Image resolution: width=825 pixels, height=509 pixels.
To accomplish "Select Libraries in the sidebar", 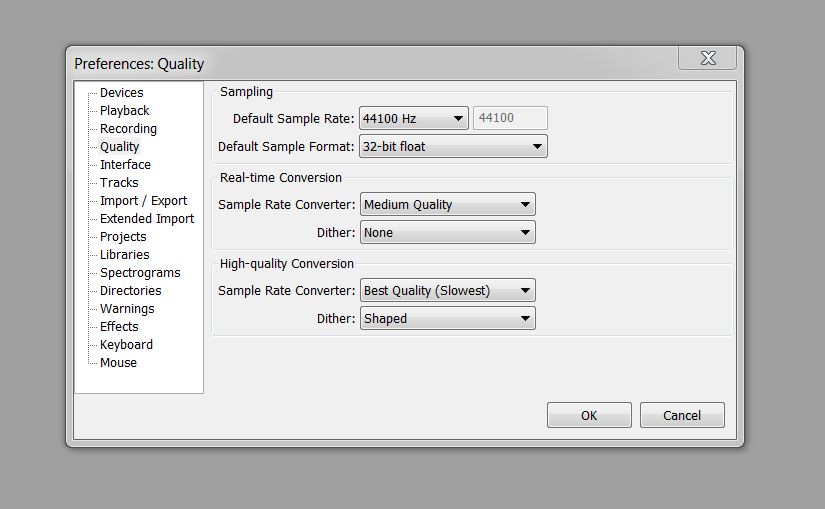I will point(125,255).
